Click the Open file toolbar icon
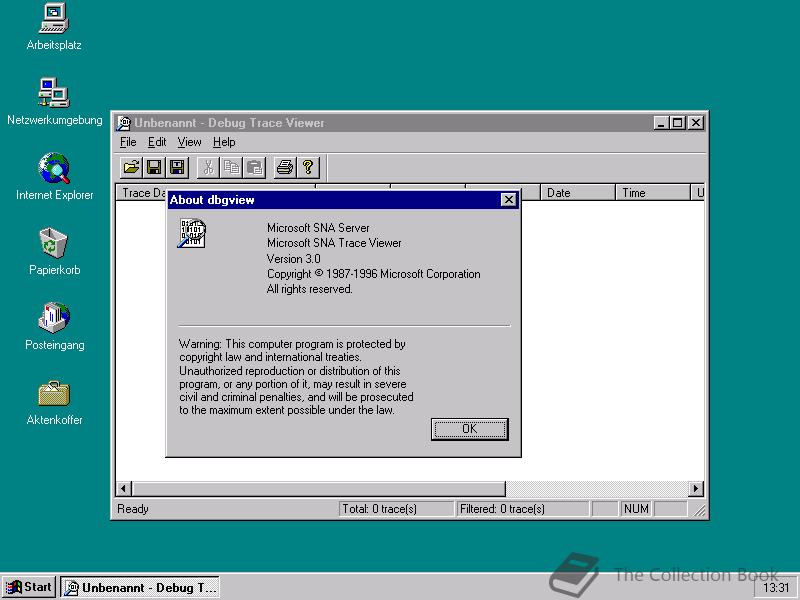The width and height of the screenshot is (800, 600). point(132,167)
